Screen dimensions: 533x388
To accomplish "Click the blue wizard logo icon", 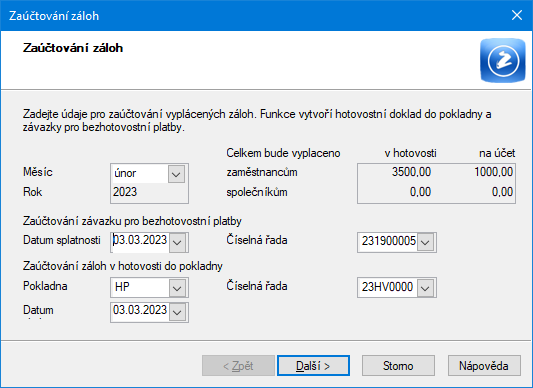I will click(502, 61).
